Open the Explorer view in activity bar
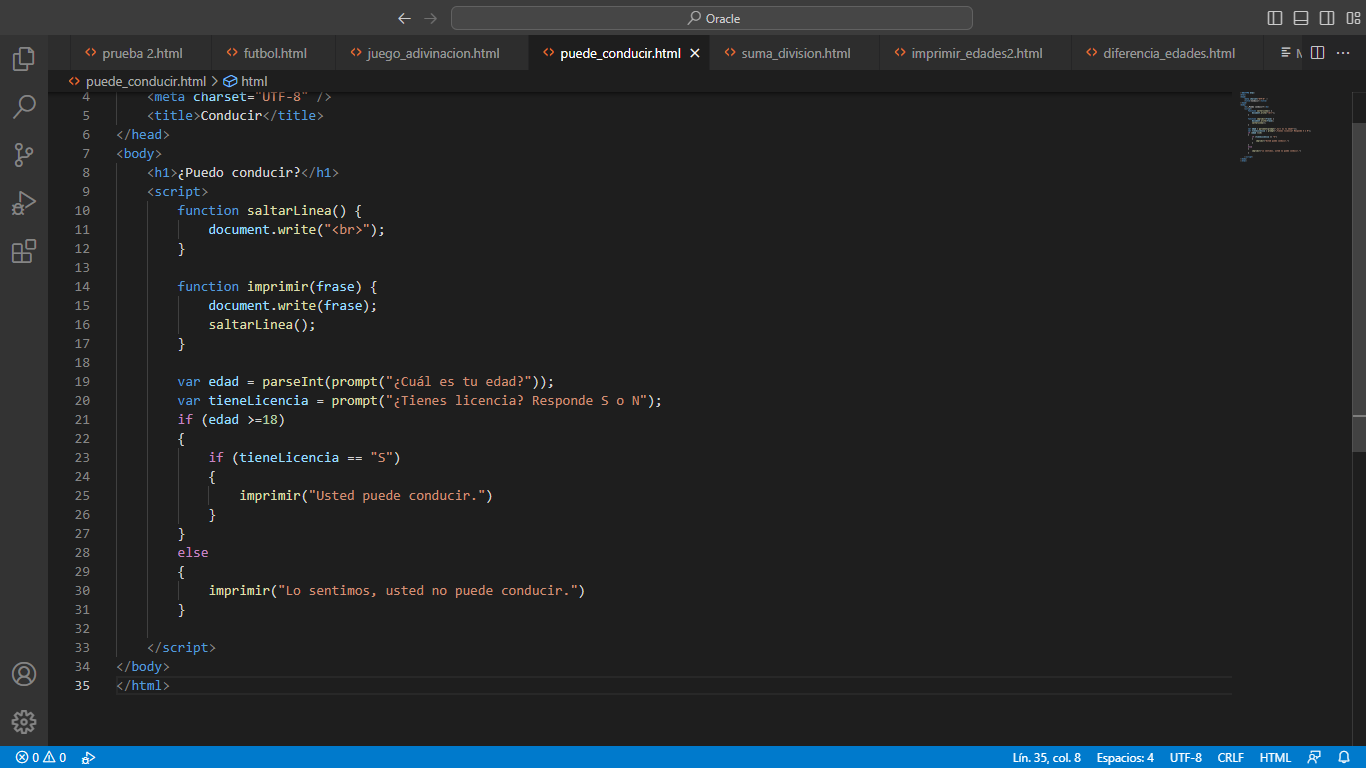 (x=24, y=59)
